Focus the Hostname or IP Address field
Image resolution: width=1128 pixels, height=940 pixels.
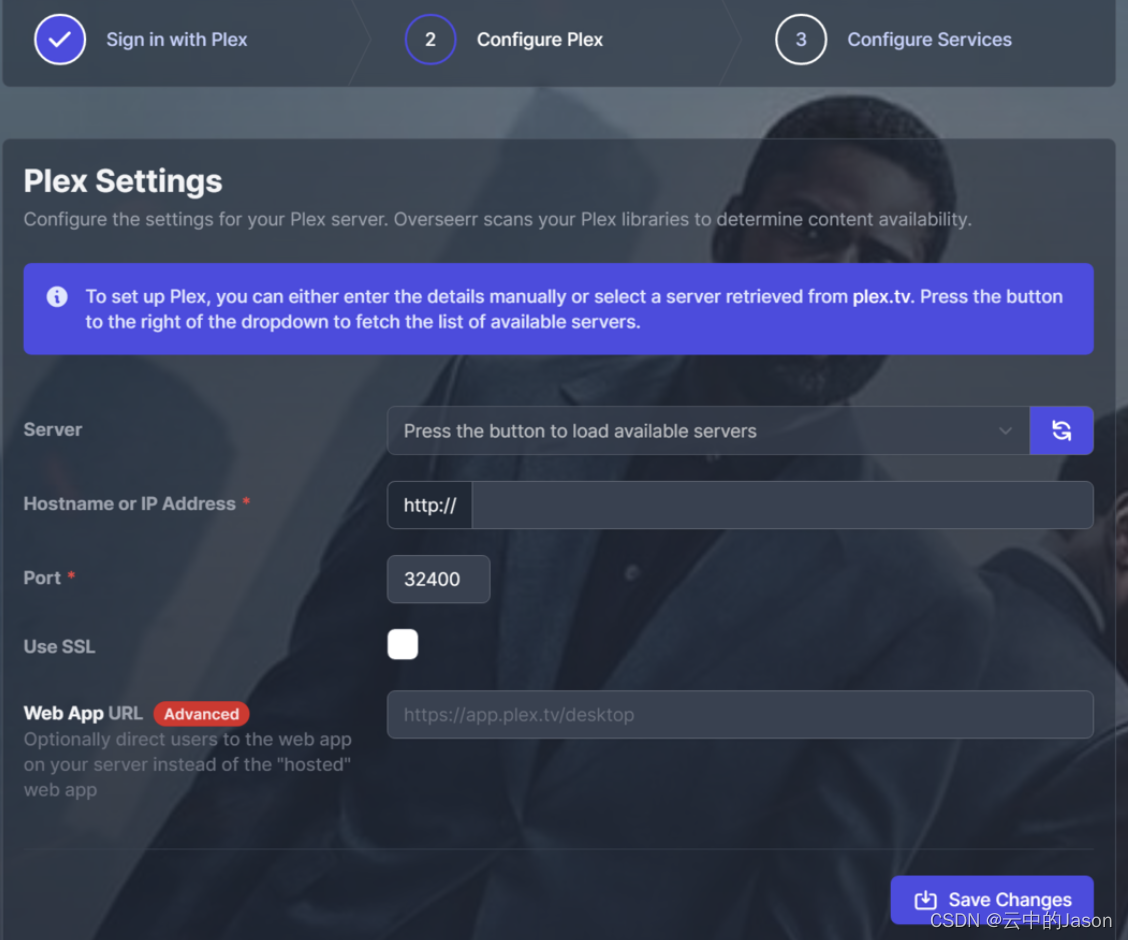point(781,505)
